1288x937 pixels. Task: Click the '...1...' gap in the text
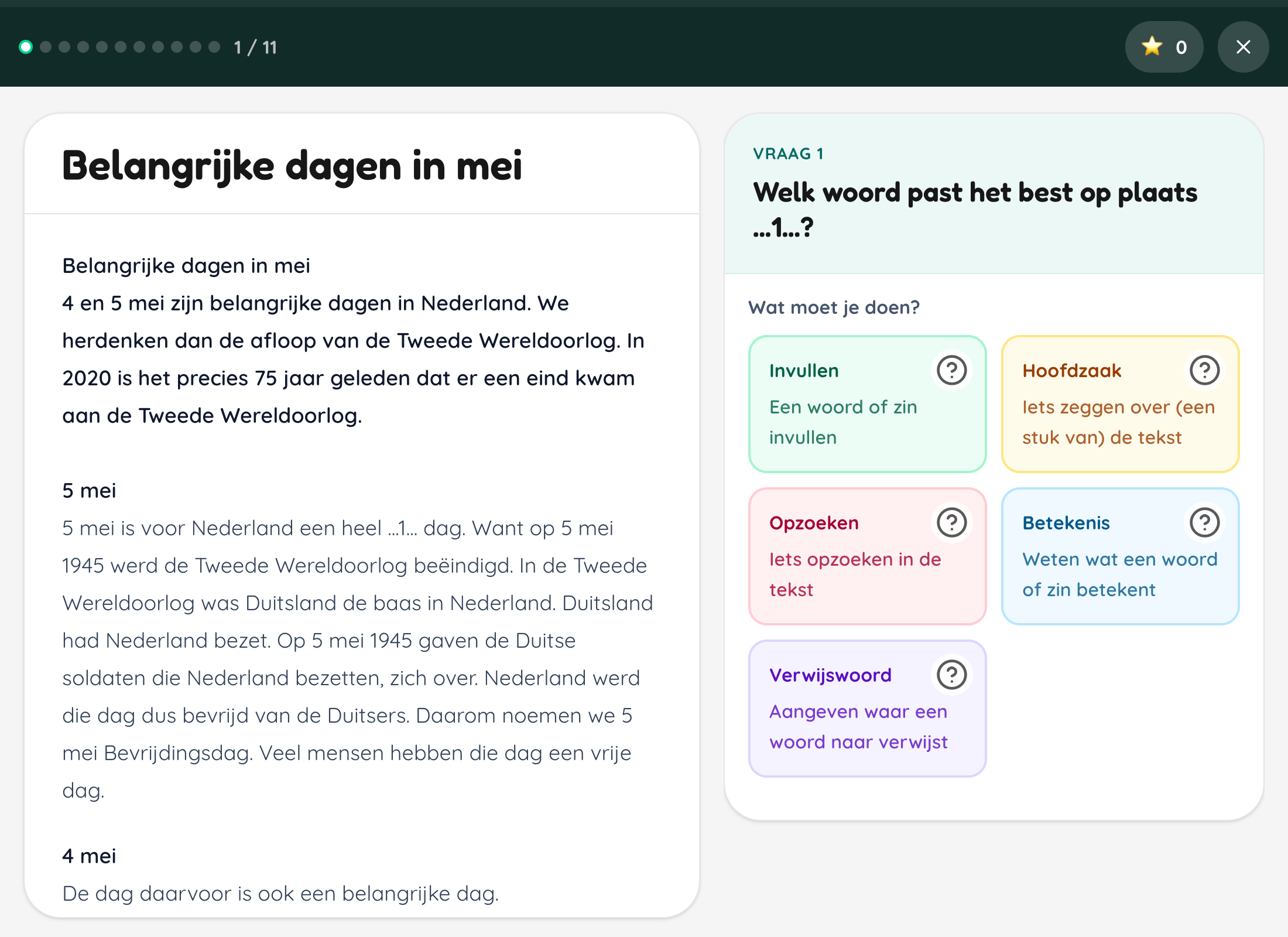(x=402, y=529)
